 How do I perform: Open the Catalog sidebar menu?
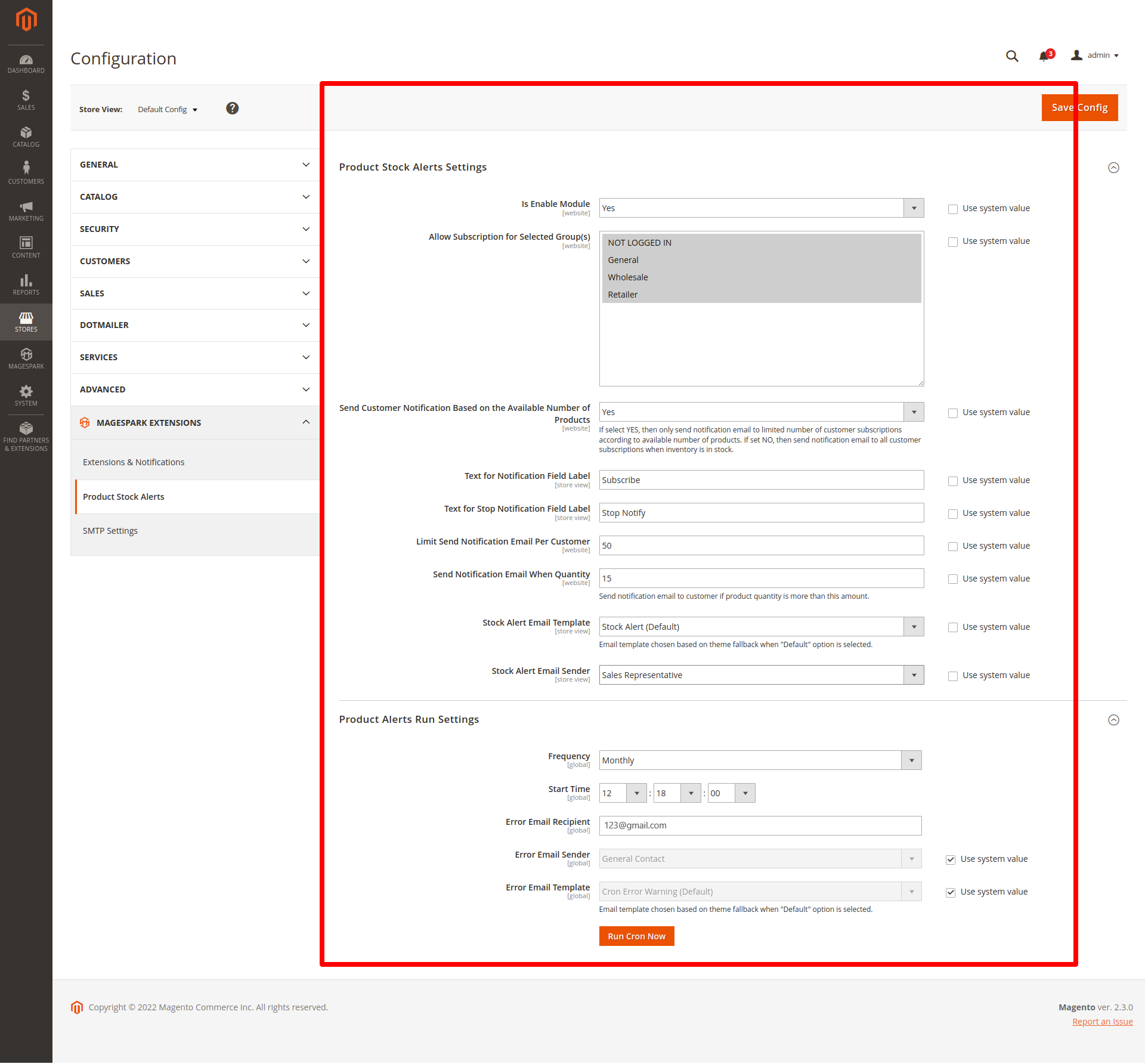point(26,137)
